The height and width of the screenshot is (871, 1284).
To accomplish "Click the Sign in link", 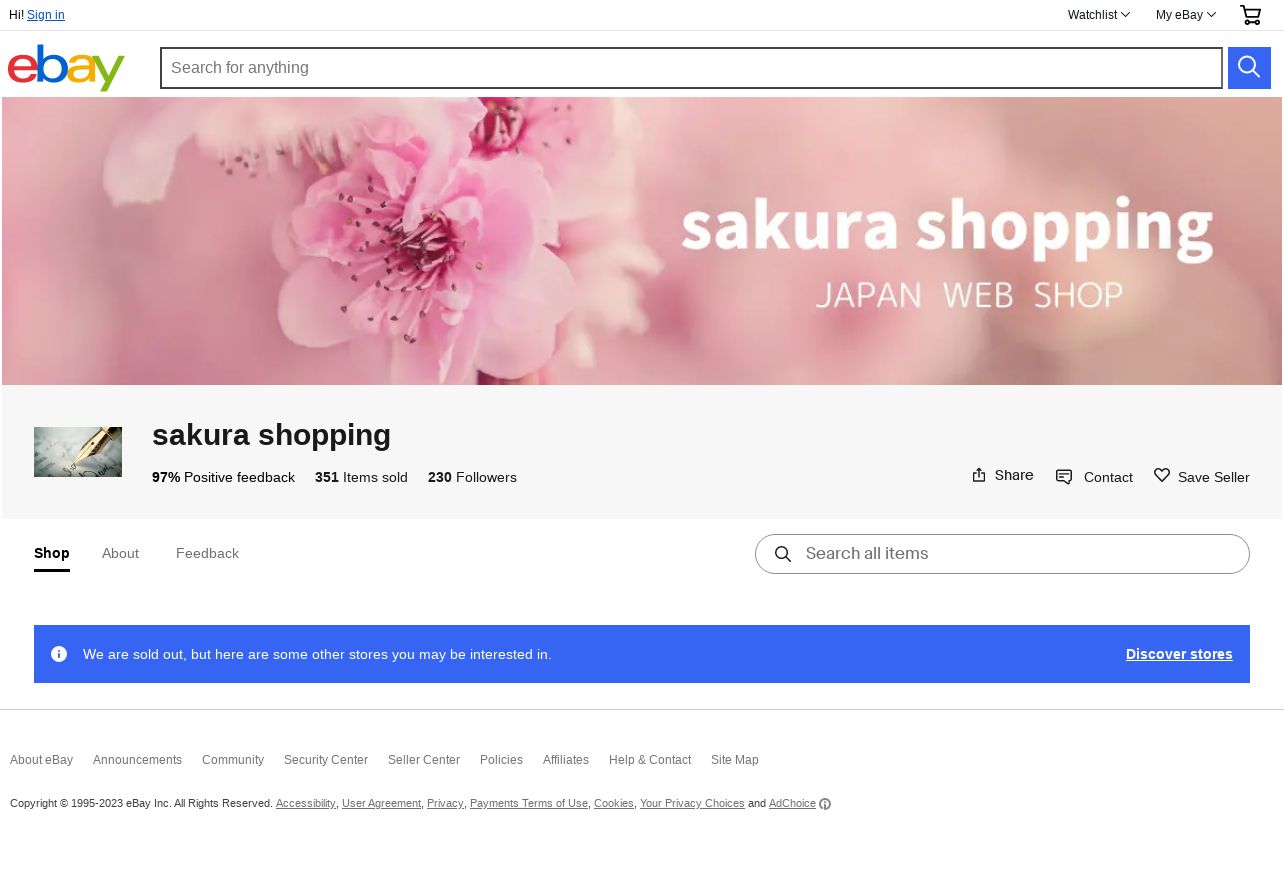I will click(46, 15).
